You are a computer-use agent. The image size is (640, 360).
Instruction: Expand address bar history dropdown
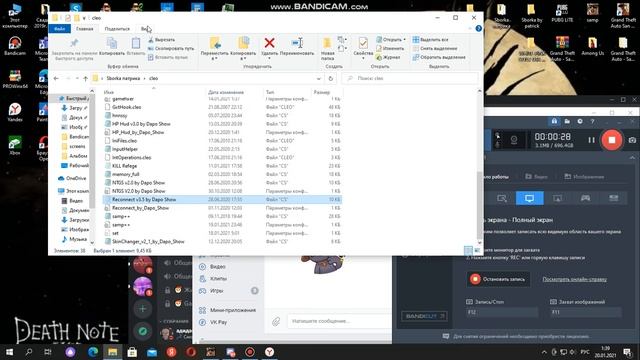[319, 78]
